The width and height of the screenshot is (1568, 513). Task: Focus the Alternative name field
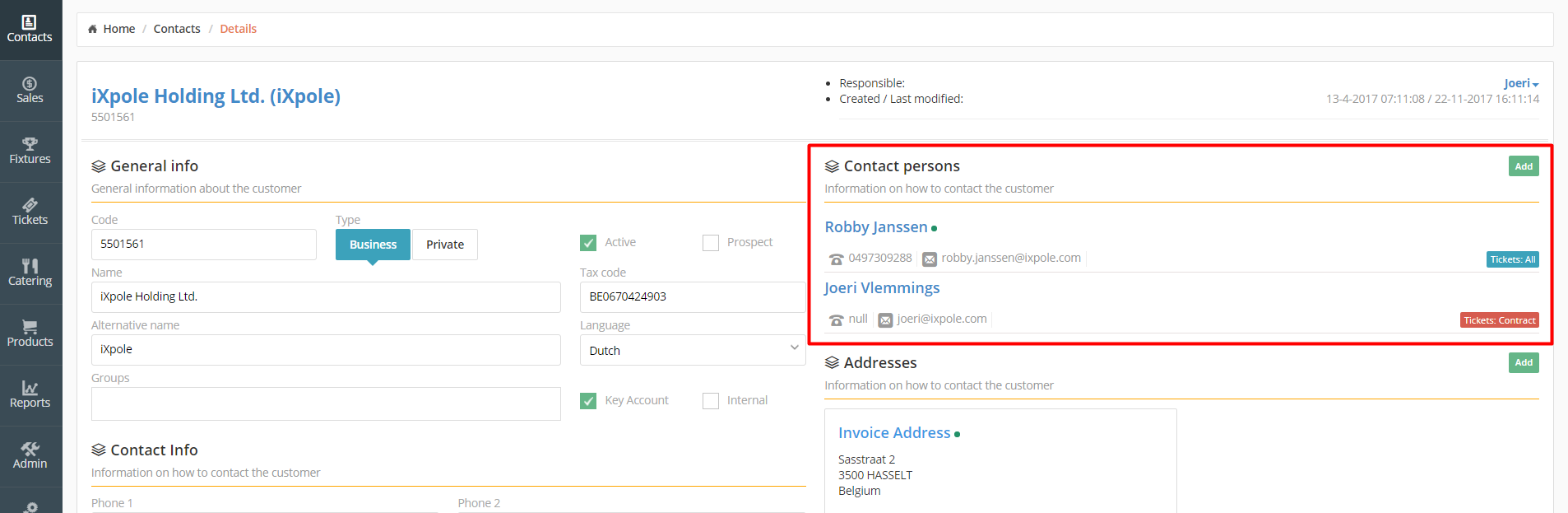[326, 350]
